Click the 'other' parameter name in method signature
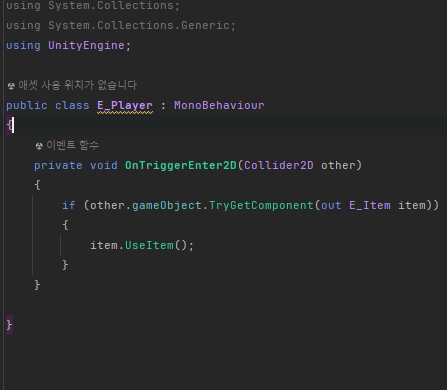Screen dimensions: 447x390 [338, 166]
